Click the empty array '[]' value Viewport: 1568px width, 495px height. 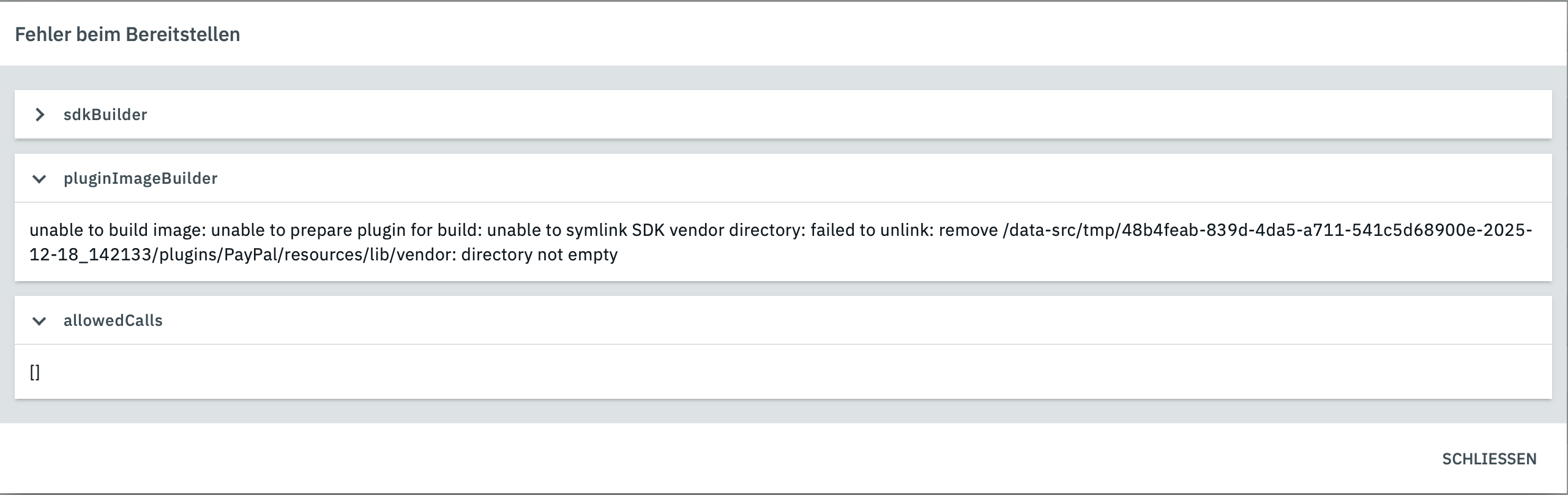35,372
